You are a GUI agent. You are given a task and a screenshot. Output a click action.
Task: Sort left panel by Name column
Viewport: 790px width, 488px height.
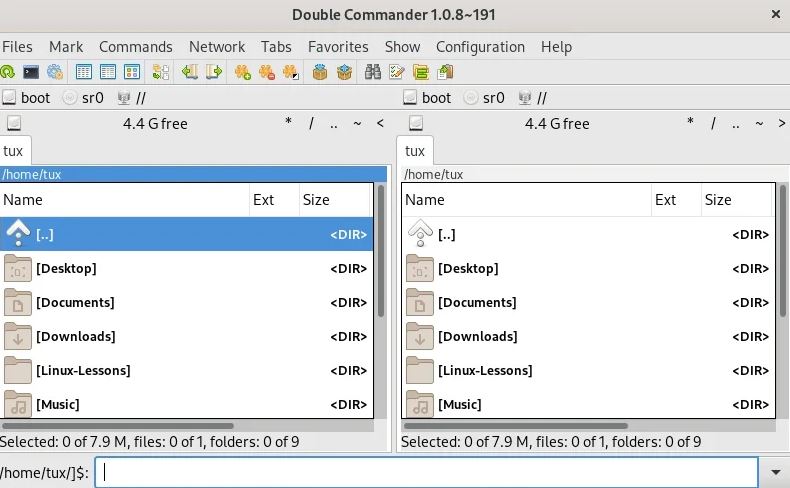click(x=124, y=200)
